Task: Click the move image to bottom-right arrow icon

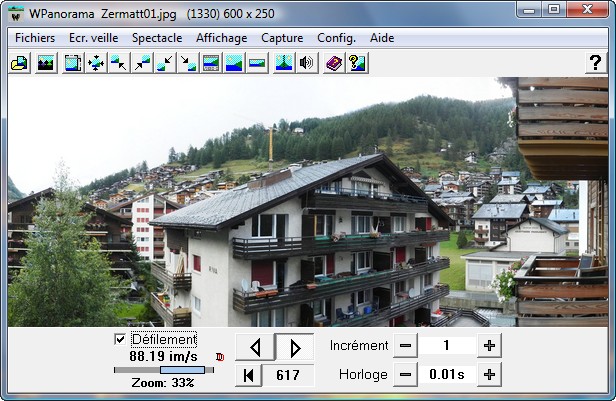Action: coord(188,63)
